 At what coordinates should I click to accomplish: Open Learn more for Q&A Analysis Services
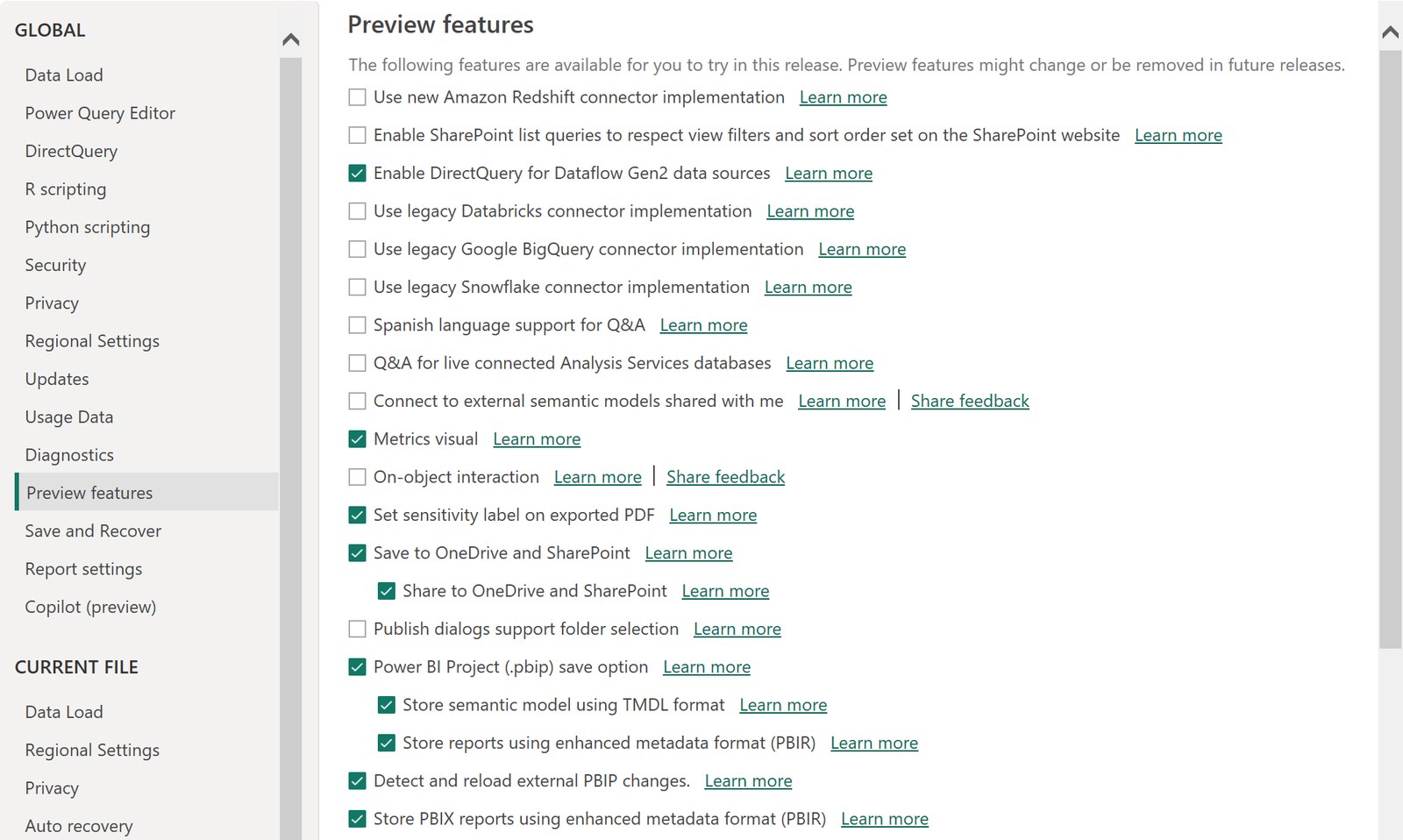[x=830, y=363]
